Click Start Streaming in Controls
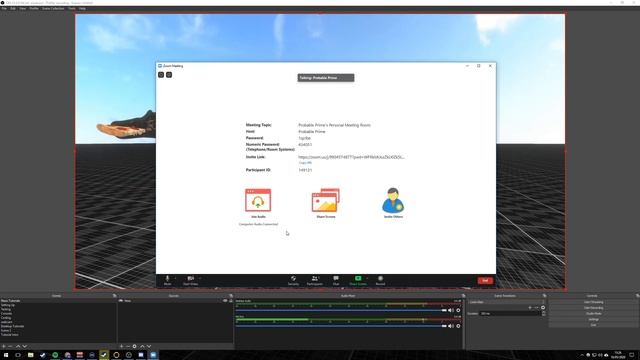 click(593, 302)
